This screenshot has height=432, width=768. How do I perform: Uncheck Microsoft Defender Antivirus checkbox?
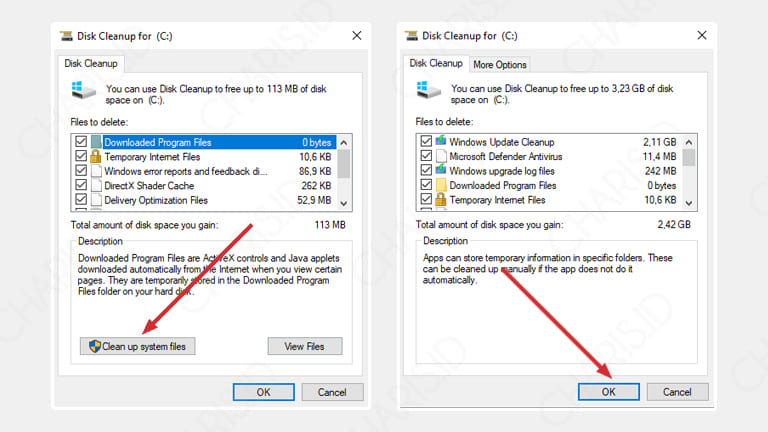426,156
